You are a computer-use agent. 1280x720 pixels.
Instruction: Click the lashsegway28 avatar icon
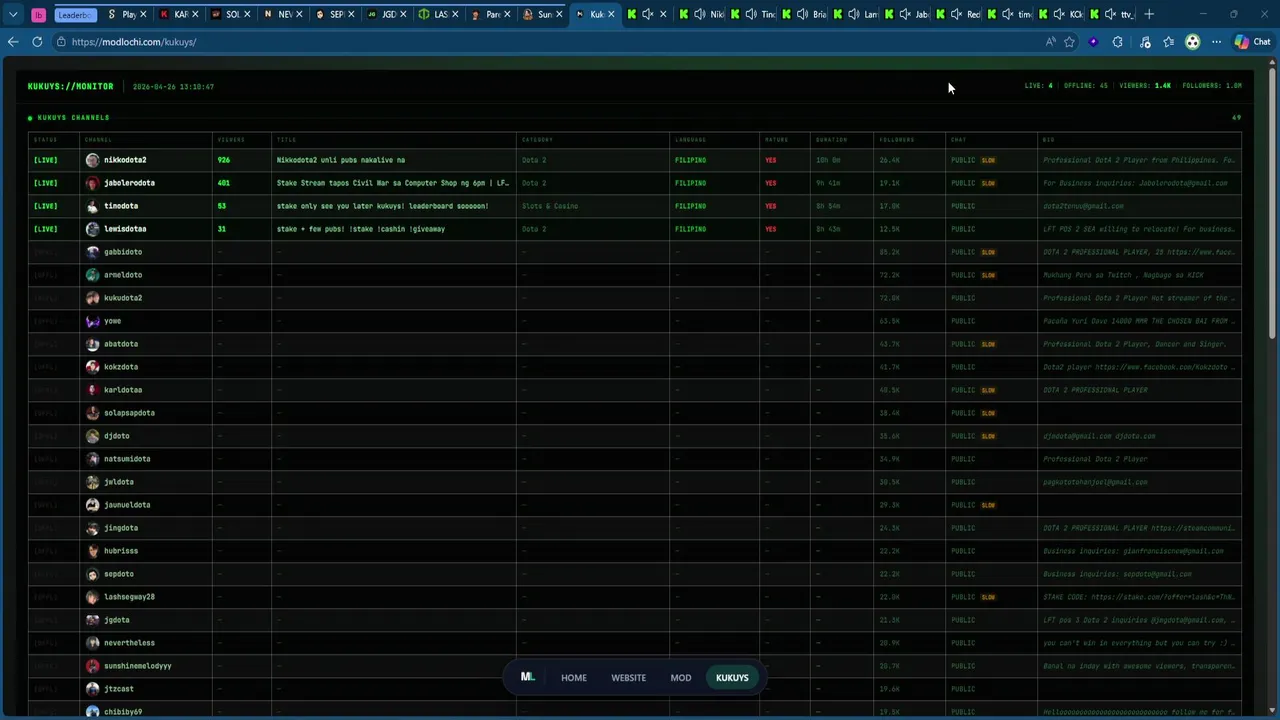(x=93, y=597)
